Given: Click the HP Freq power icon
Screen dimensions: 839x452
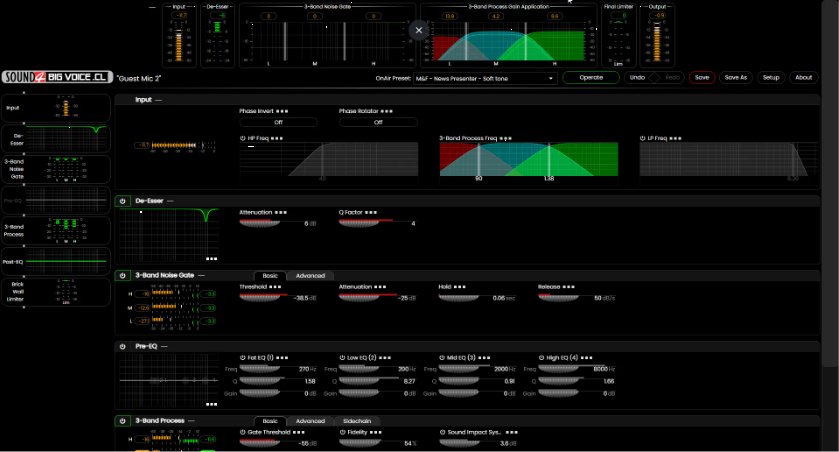Looking at the screenshot, I should [242, 138].
